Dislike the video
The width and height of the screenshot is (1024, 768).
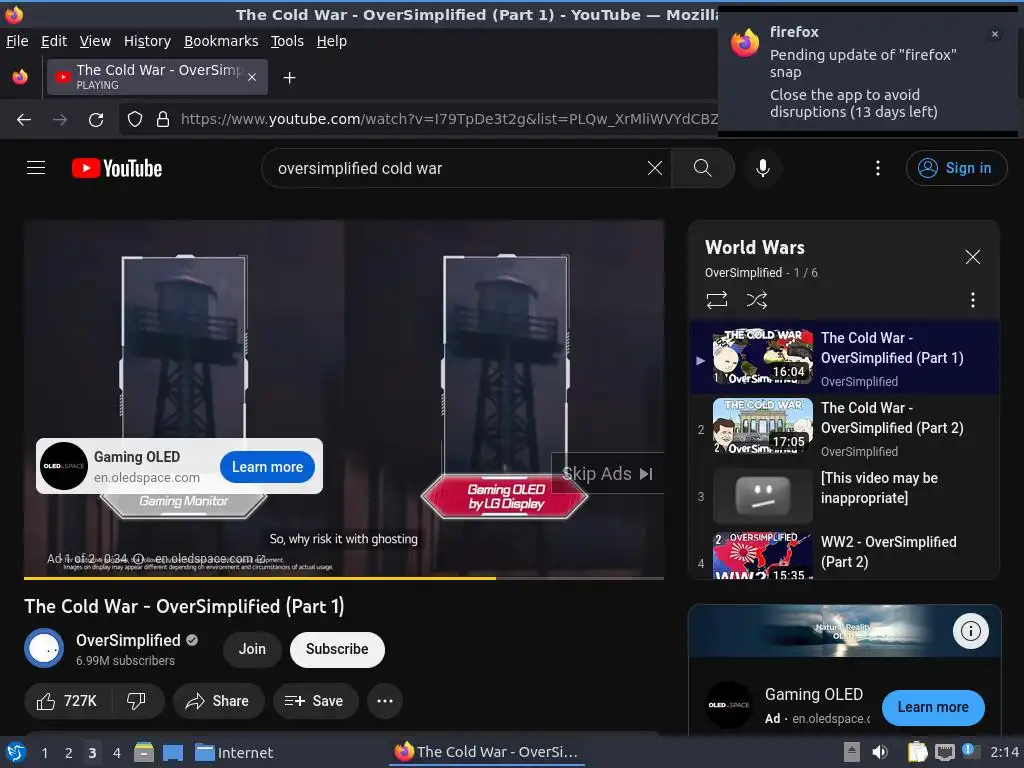[x=136, y=701]
